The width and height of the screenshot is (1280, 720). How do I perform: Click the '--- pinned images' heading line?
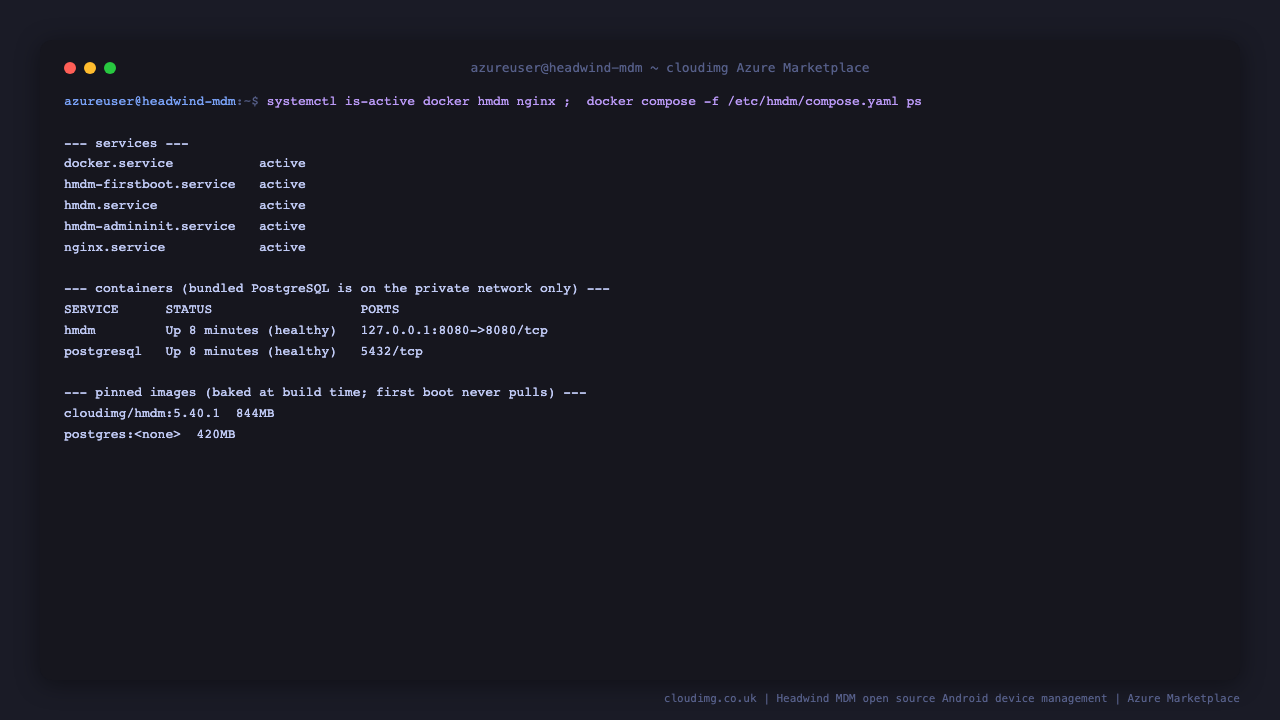coord(325,393)
